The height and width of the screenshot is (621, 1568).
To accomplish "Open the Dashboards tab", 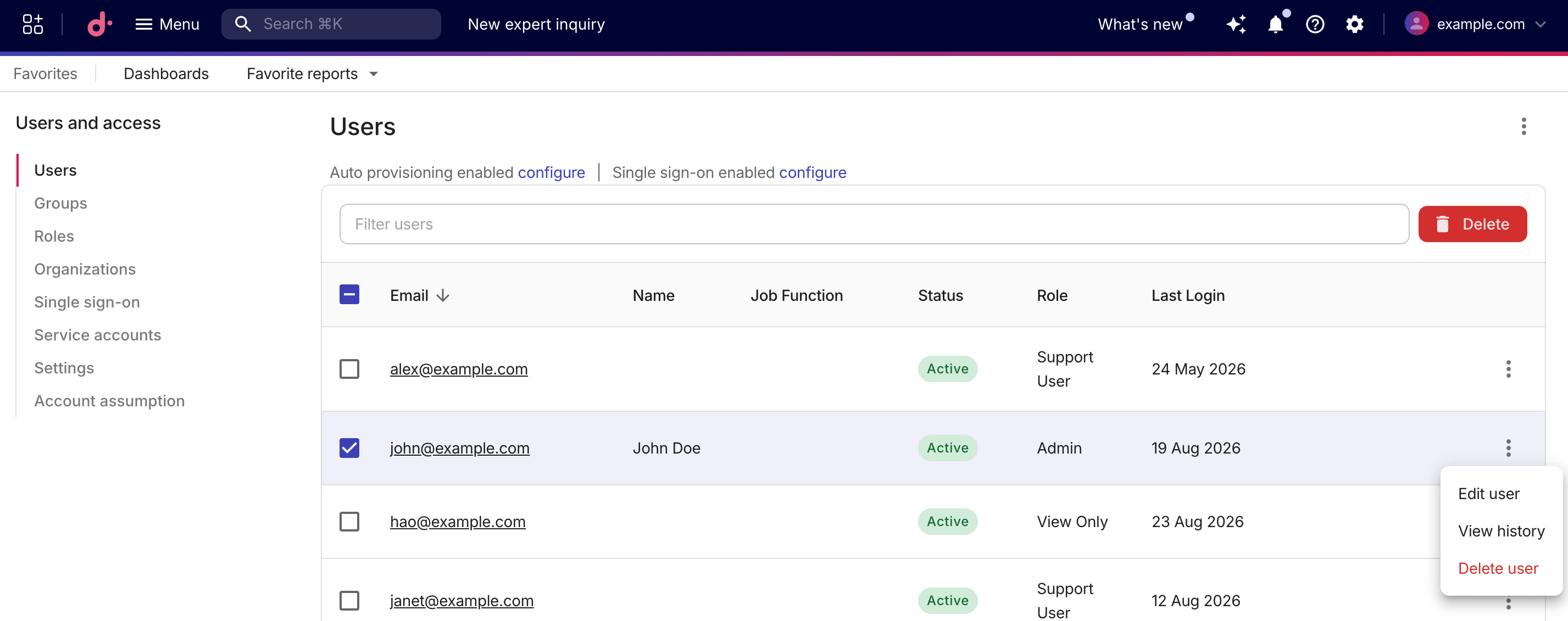I will coord(166,74).
